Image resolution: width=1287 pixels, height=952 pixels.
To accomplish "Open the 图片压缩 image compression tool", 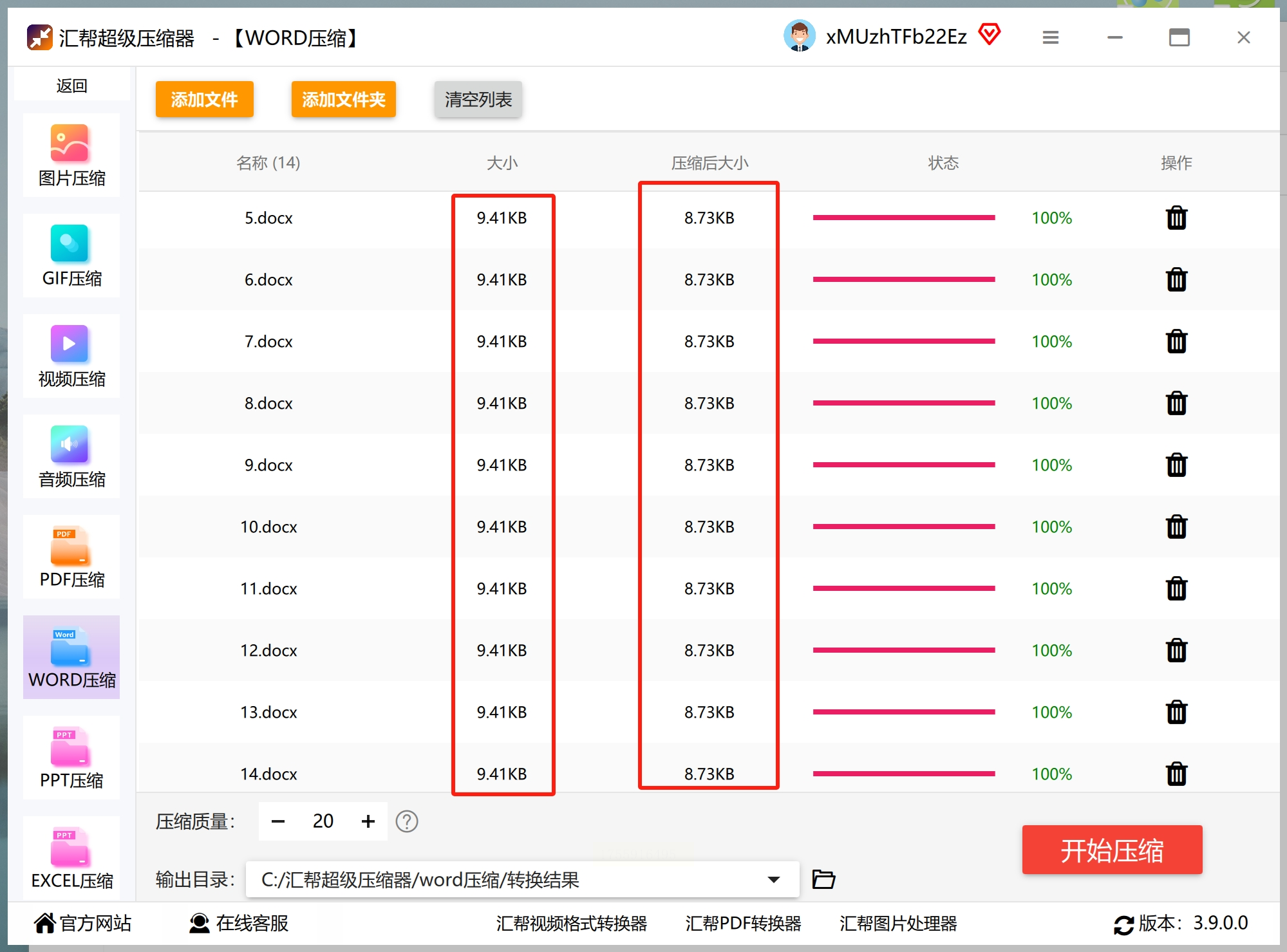I will coord(71,154).
